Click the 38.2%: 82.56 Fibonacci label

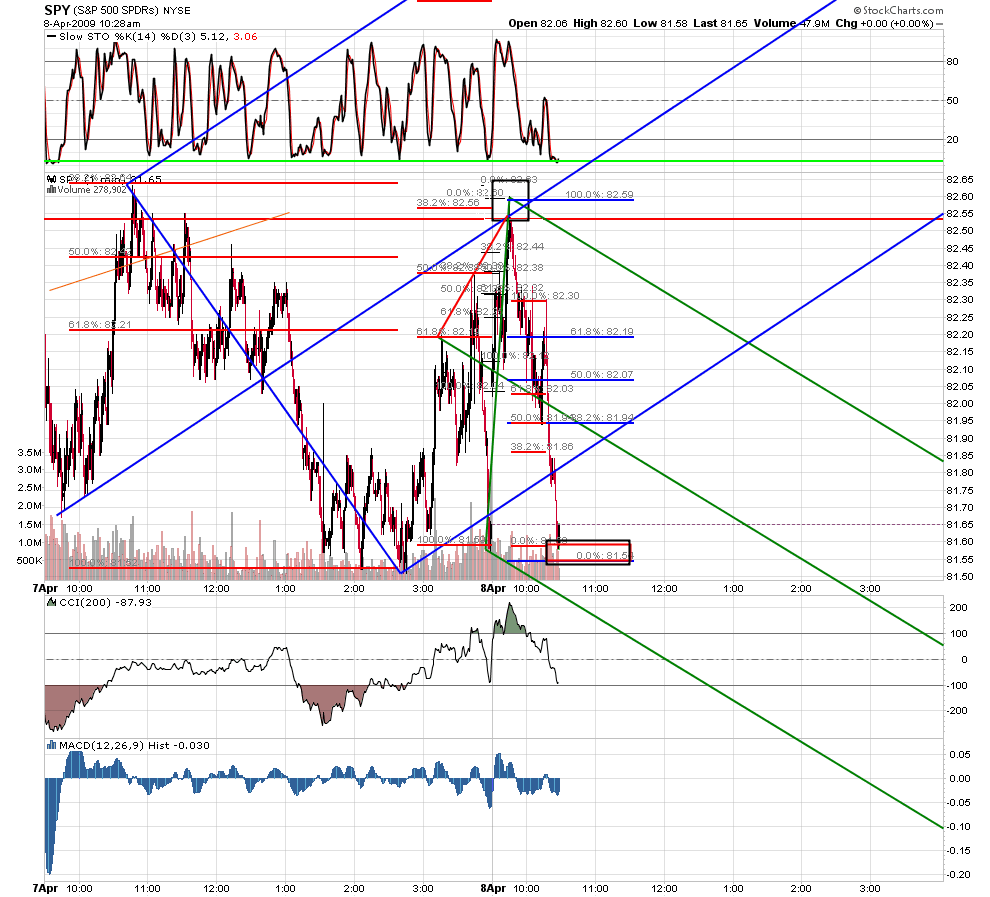[x=448, y=203]
